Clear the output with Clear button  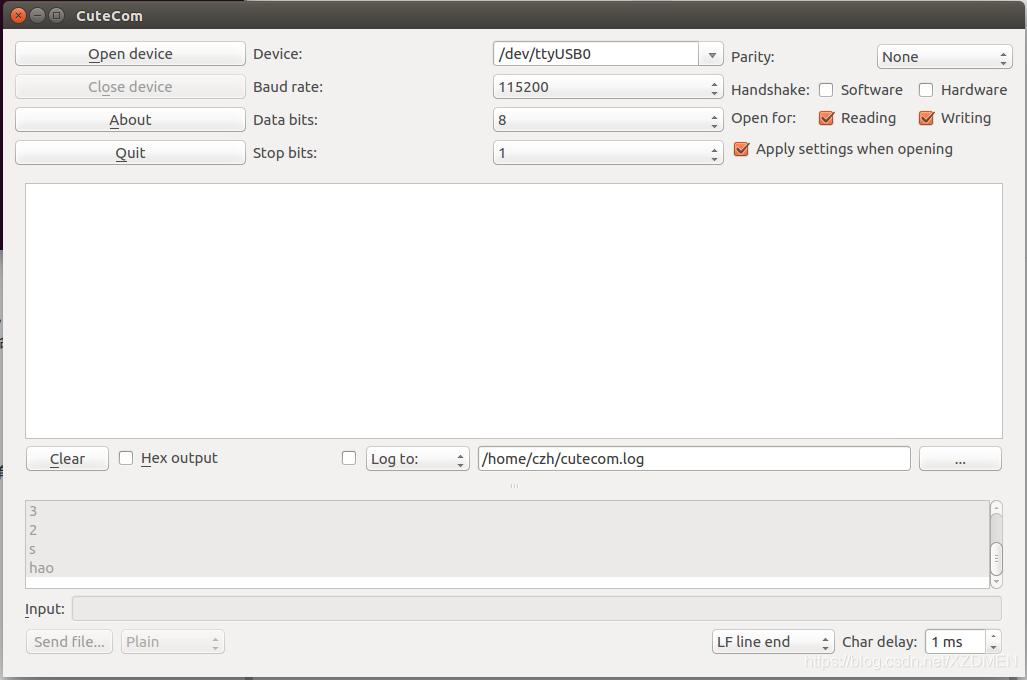coord(67,459)
